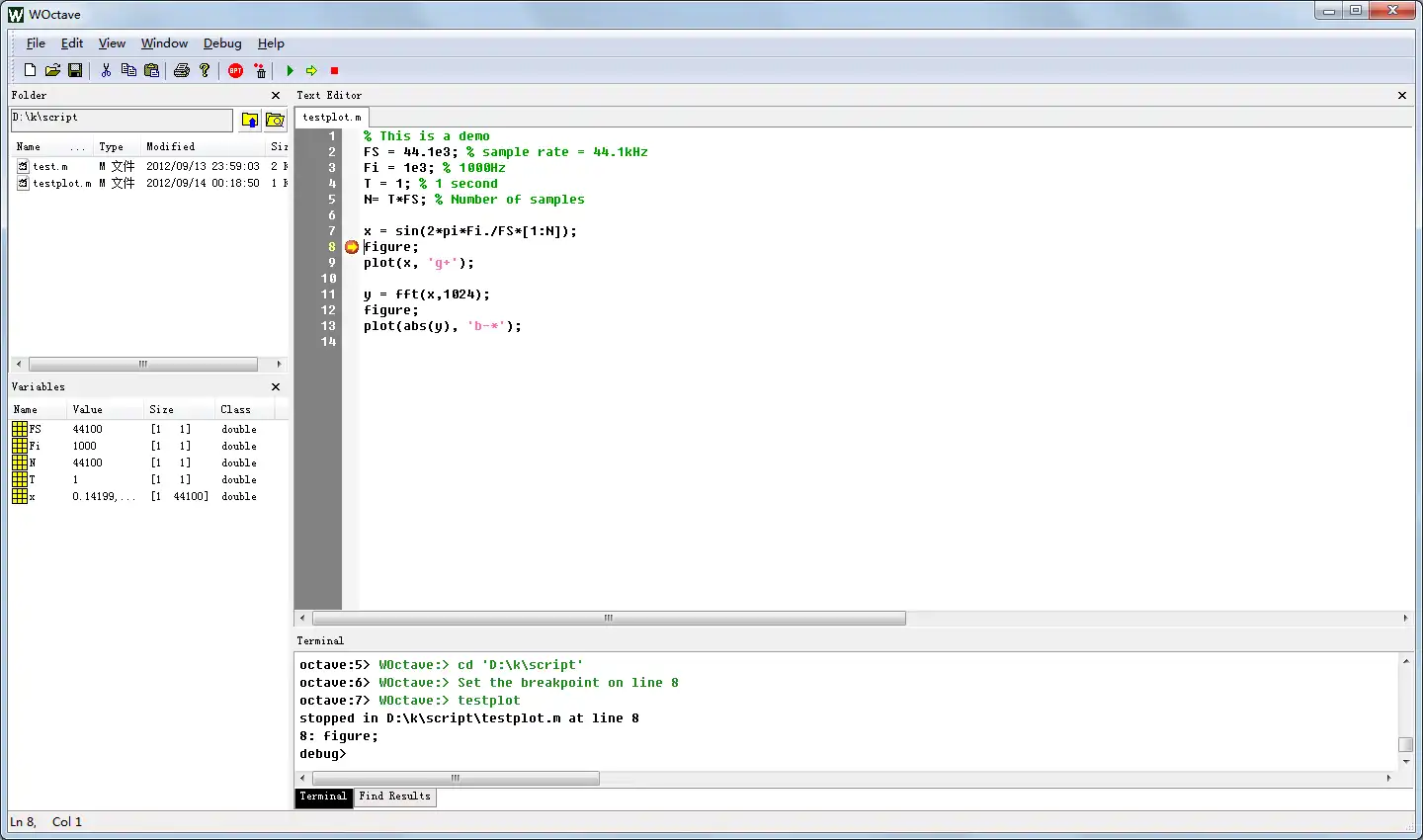Create a new file with toolbar icon
The image size is (1423, 840).
click(x=30, y=70)
